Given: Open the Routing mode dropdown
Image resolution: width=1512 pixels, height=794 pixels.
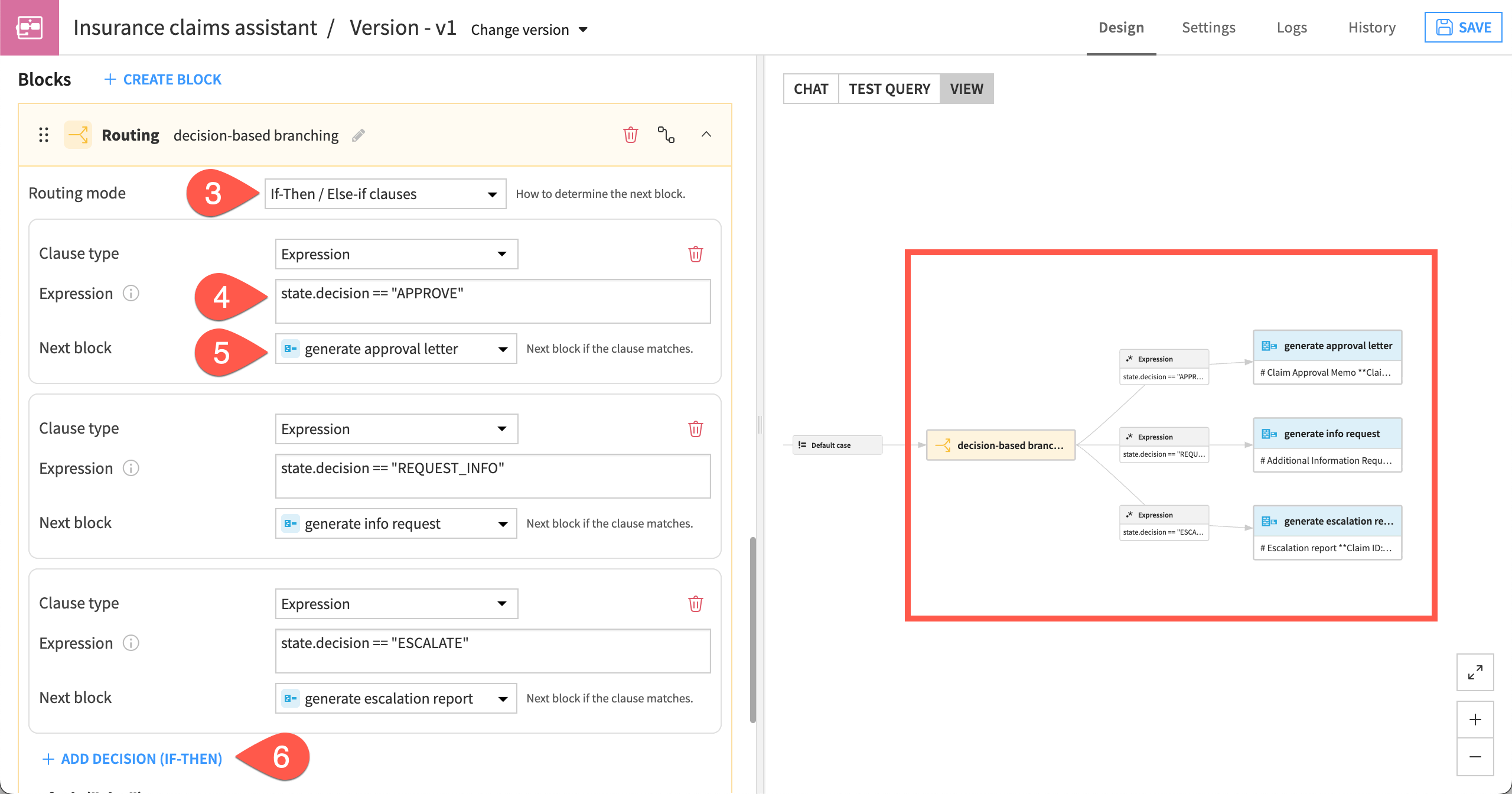Looking at the screenshot, I should (x=385, y=193).
